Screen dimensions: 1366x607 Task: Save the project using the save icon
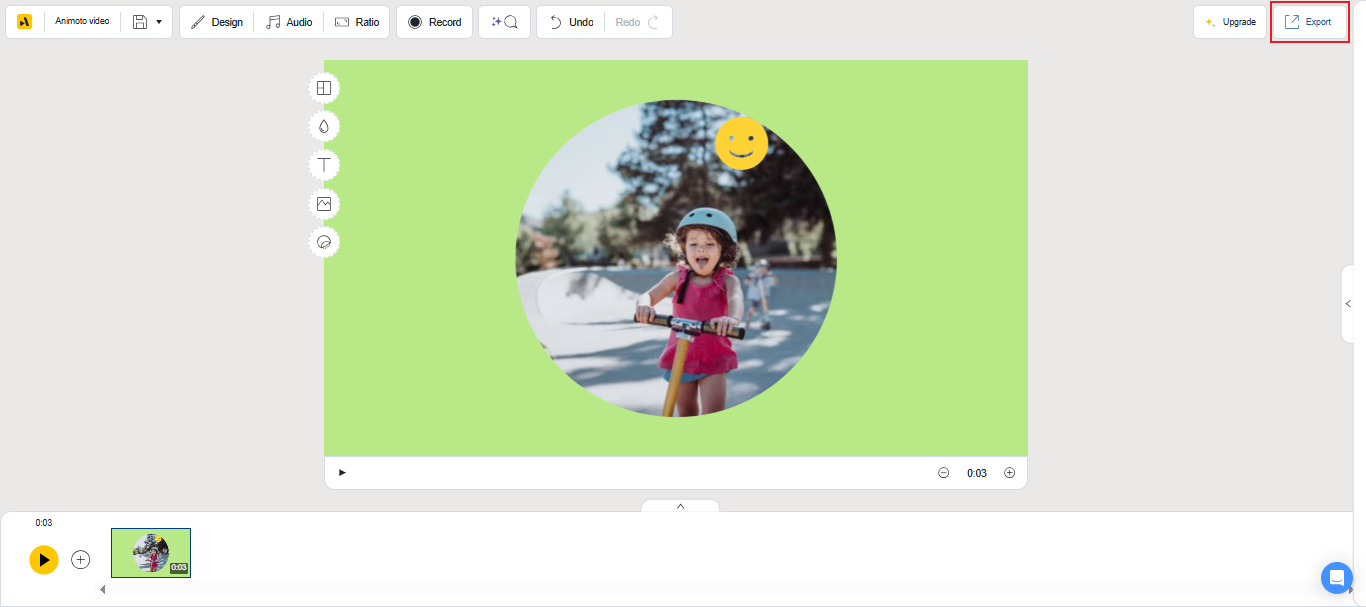pyautogui.click(x=140, y=21)
